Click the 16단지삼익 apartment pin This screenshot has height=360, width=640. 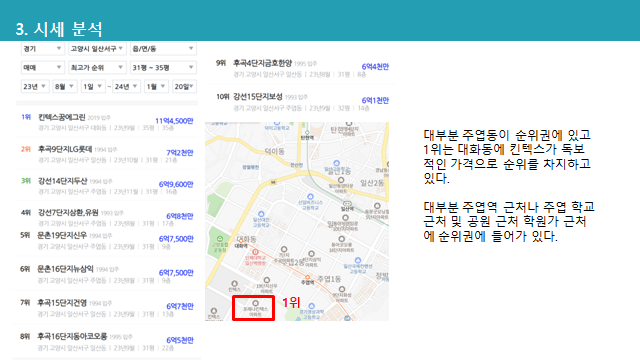(x=311, y=253)
